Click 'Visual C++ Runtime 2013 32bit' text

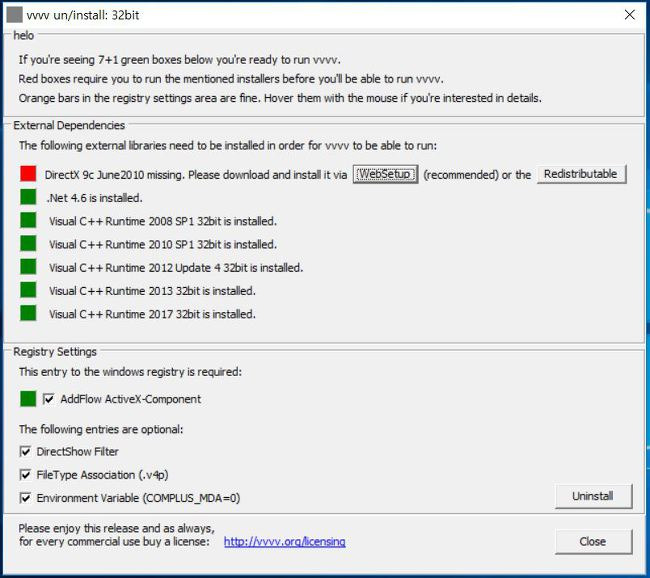[124, 291]
